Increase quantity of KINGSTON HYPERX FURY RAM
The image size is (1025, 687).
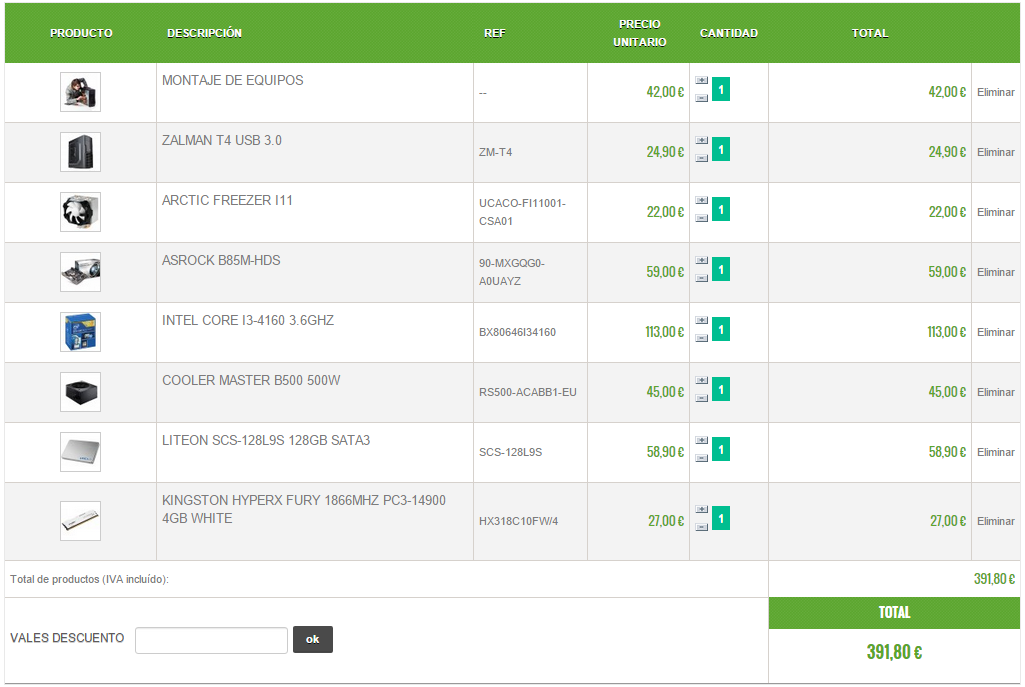[x=701, y=510]
